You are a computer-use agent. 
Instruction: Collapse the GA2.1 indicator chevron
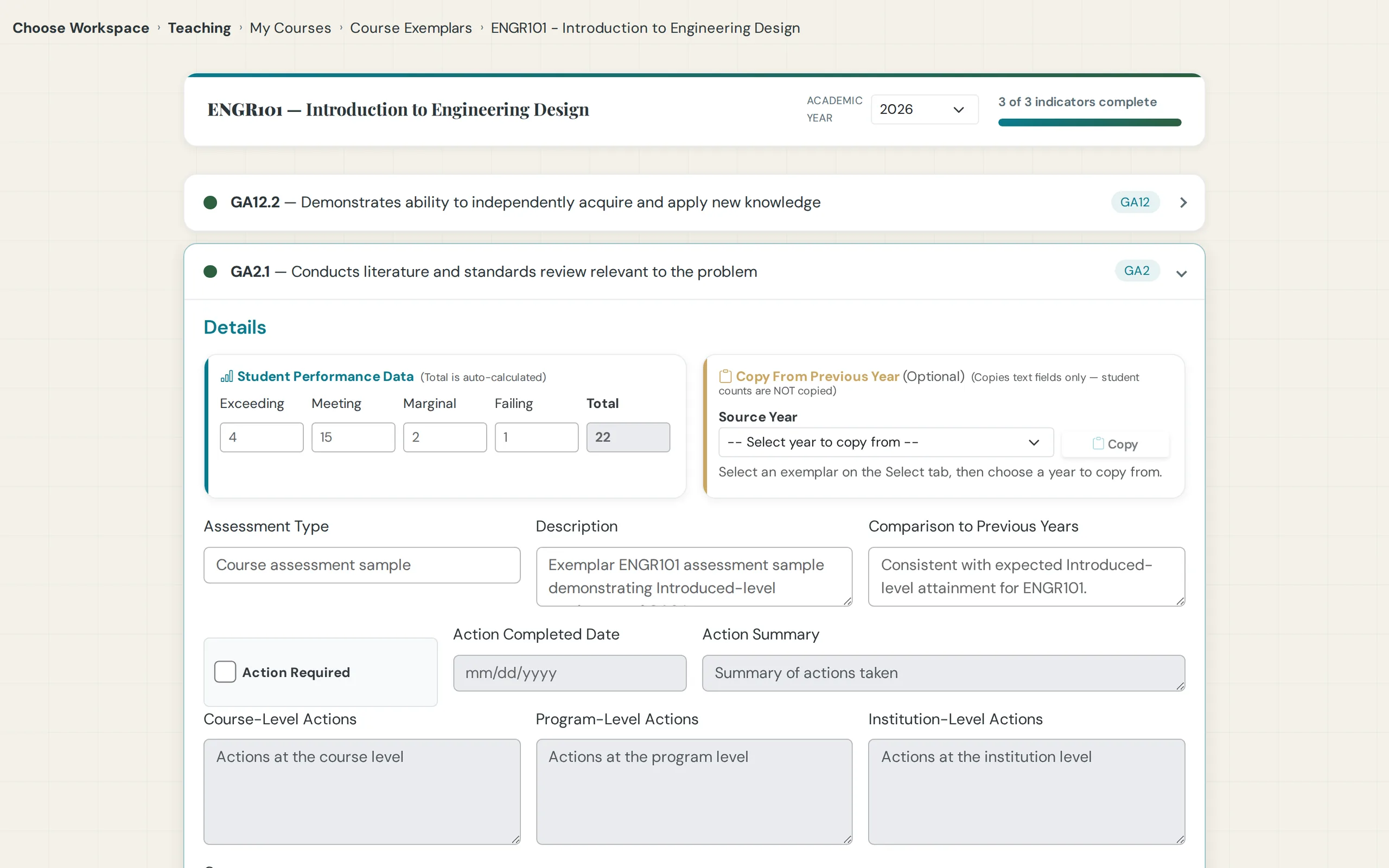[x=1181, y=274]
